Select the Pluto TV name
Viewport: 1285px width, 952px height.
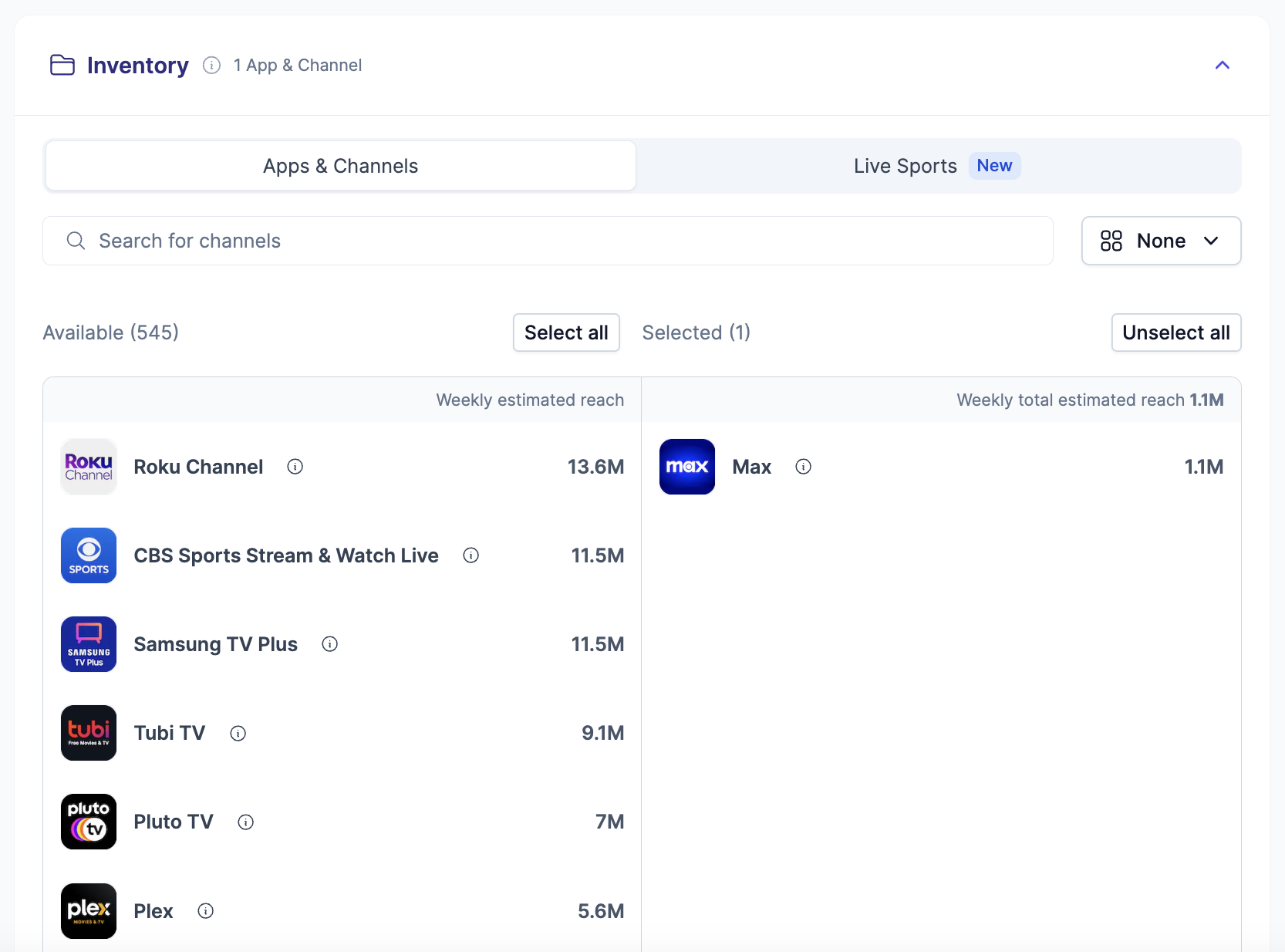pyautogui.click(x=174, y=822)
